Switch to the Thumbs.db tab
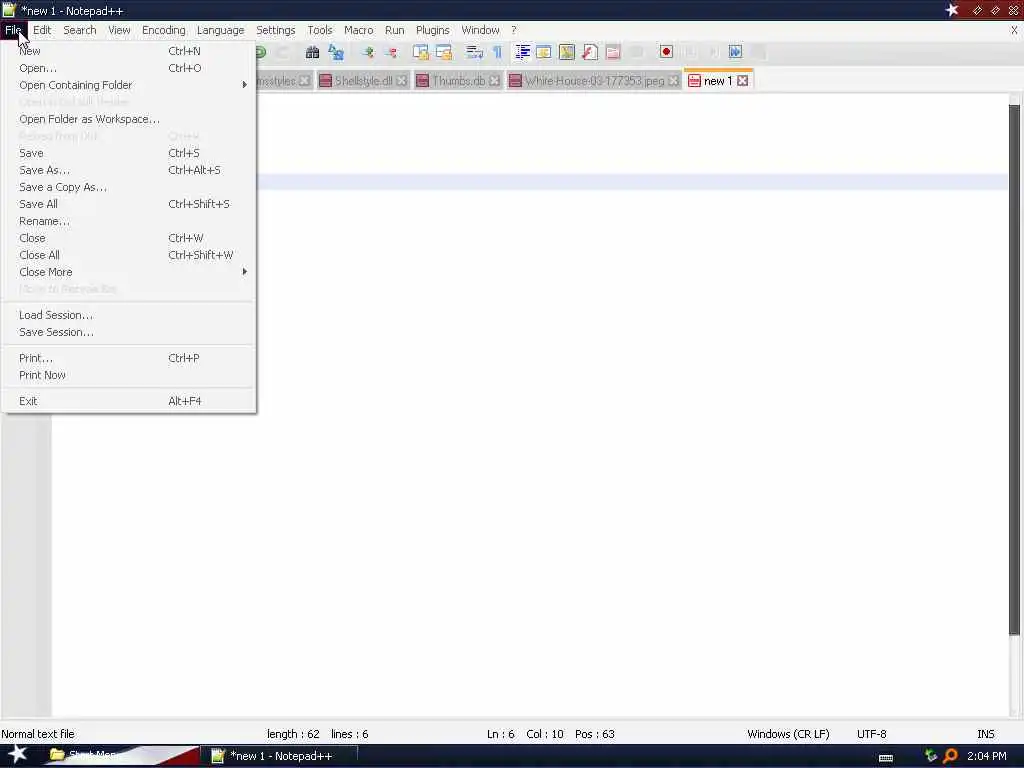The width and height of the screenshot is (1024, 768). [458, 80]
